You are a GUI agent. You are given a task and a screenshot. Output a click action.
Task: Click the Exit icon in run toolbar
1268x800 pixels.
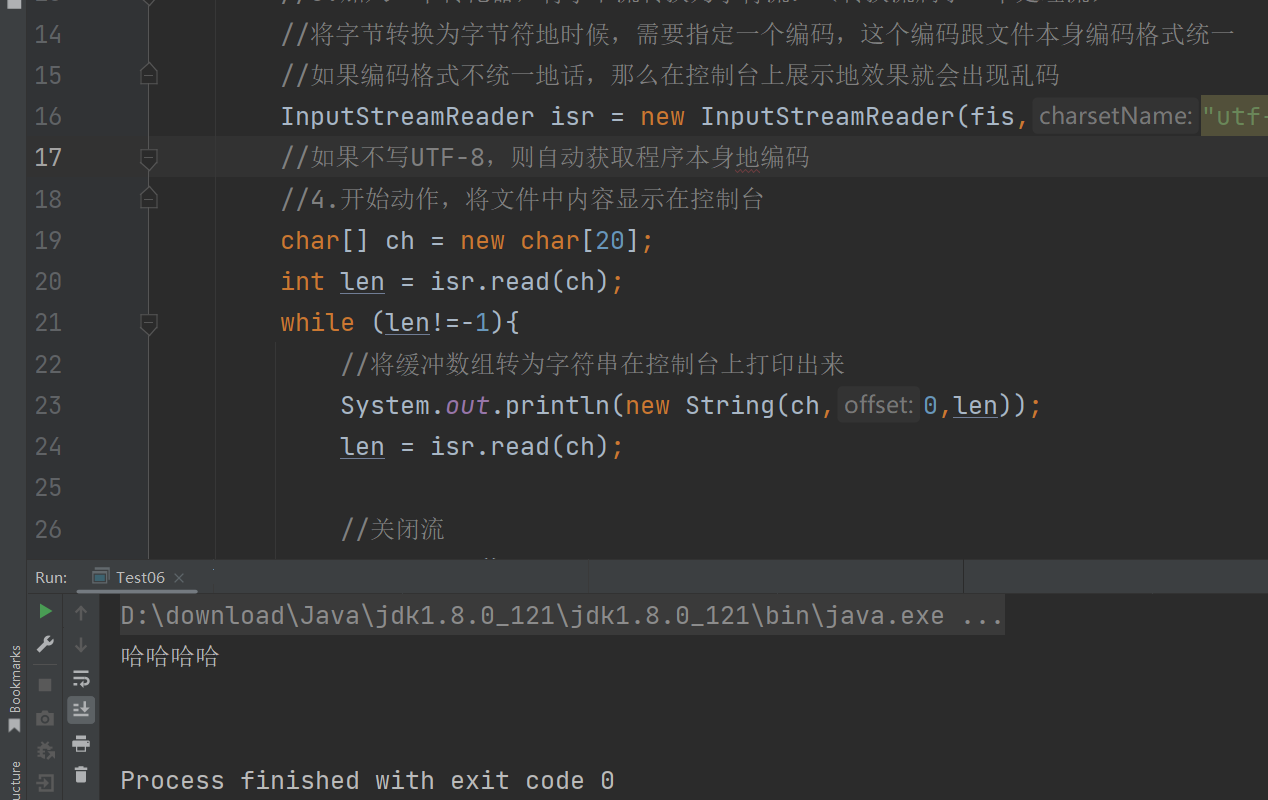pyautogui.click(x=45, y=782)
